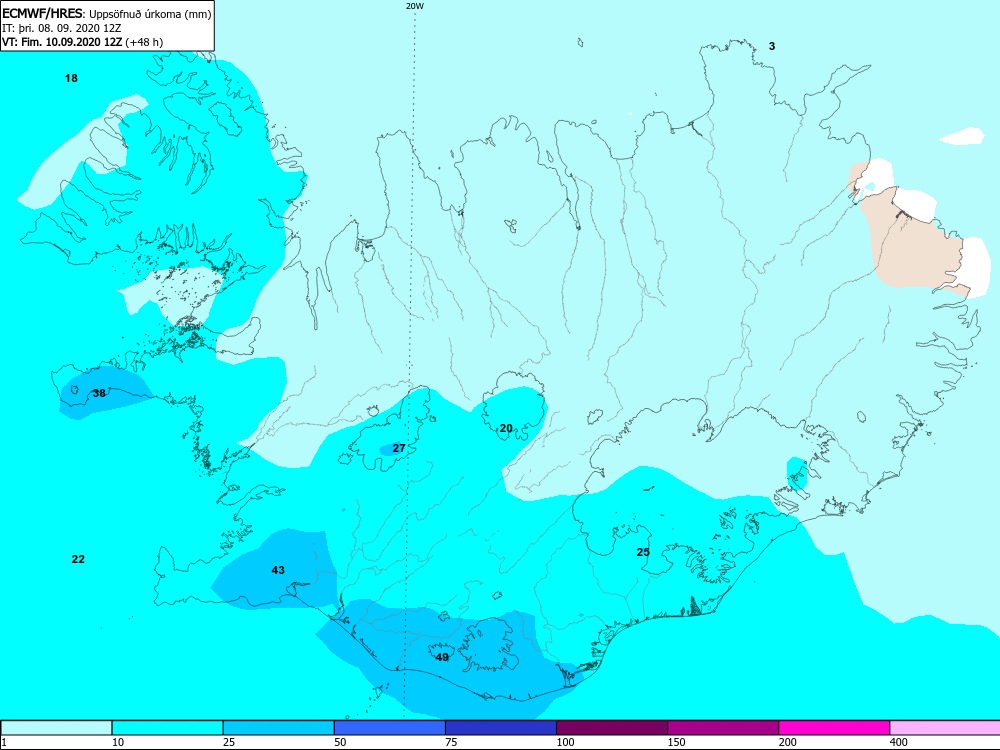Click the precipitation value 49
This screenshot has width=1000, height=750.
point(442,657)
